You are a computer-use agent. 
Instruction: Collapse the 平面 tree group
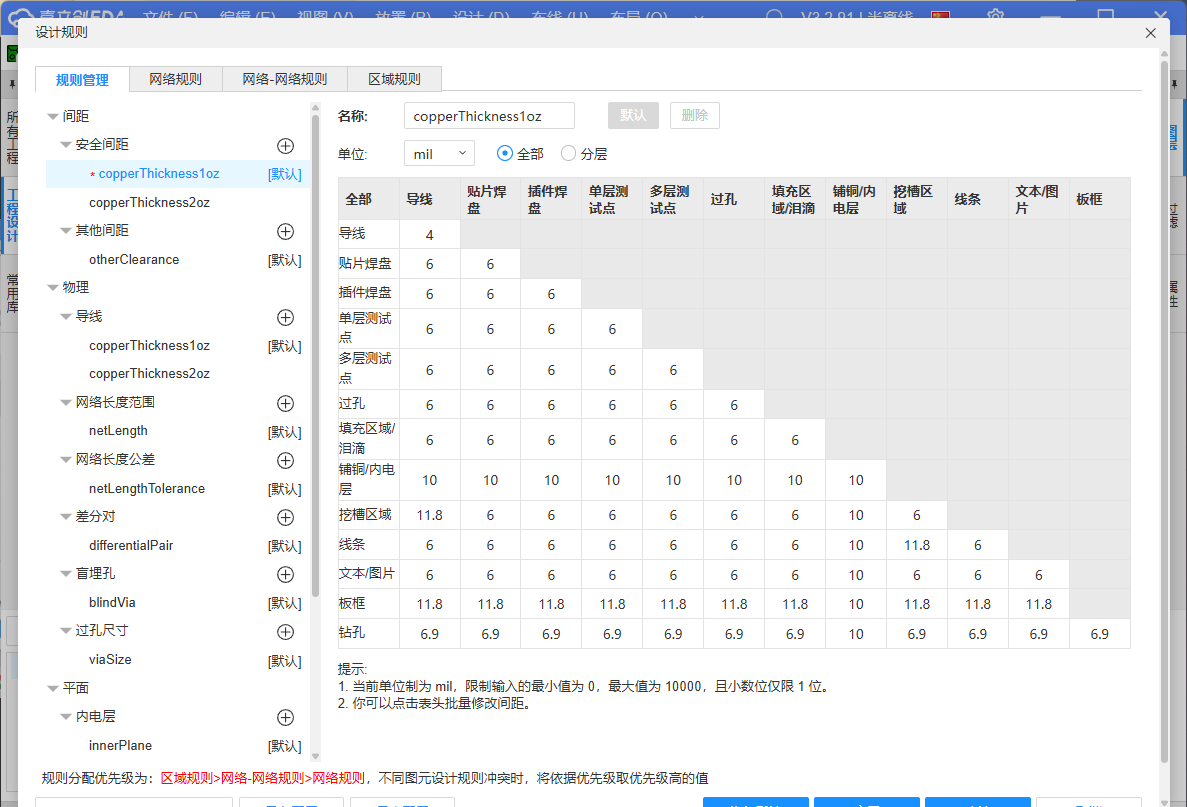(x=53, y=689)
